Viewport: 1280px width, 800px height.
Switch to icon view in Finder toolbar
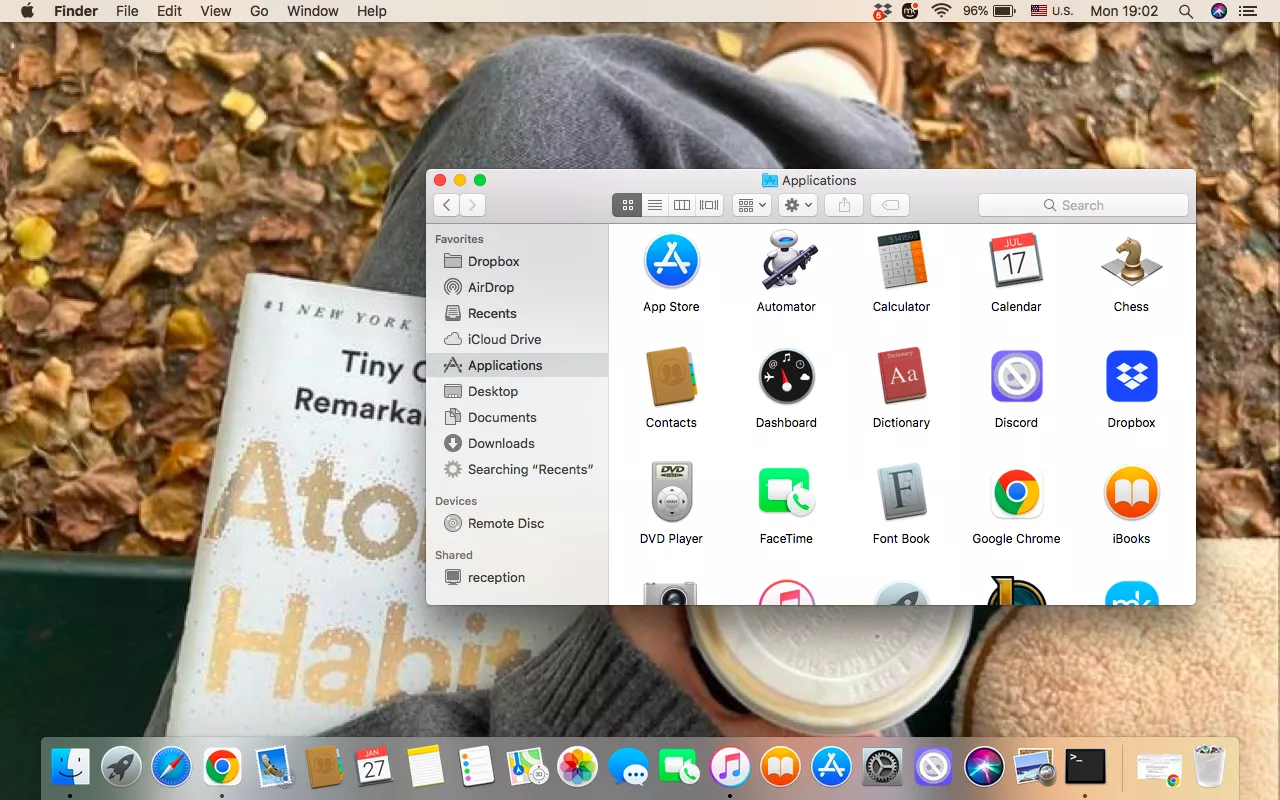[627, 205]
